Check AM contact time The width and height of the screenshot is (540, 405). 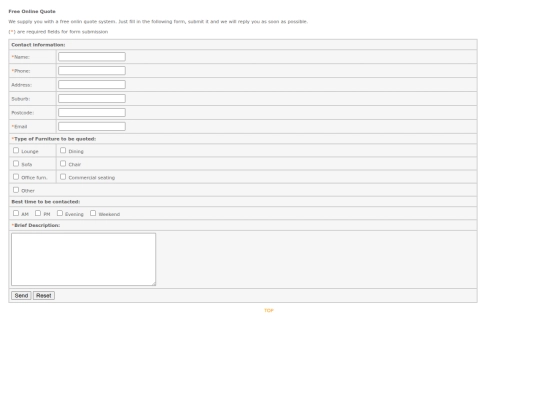16,213
